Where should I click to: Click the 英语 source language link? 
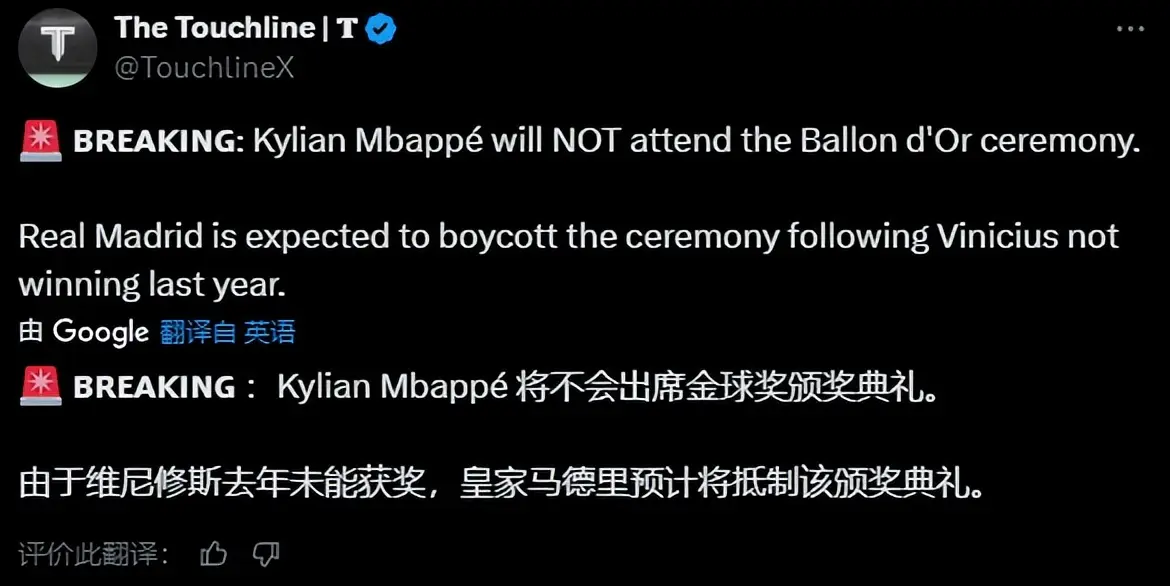270,332
